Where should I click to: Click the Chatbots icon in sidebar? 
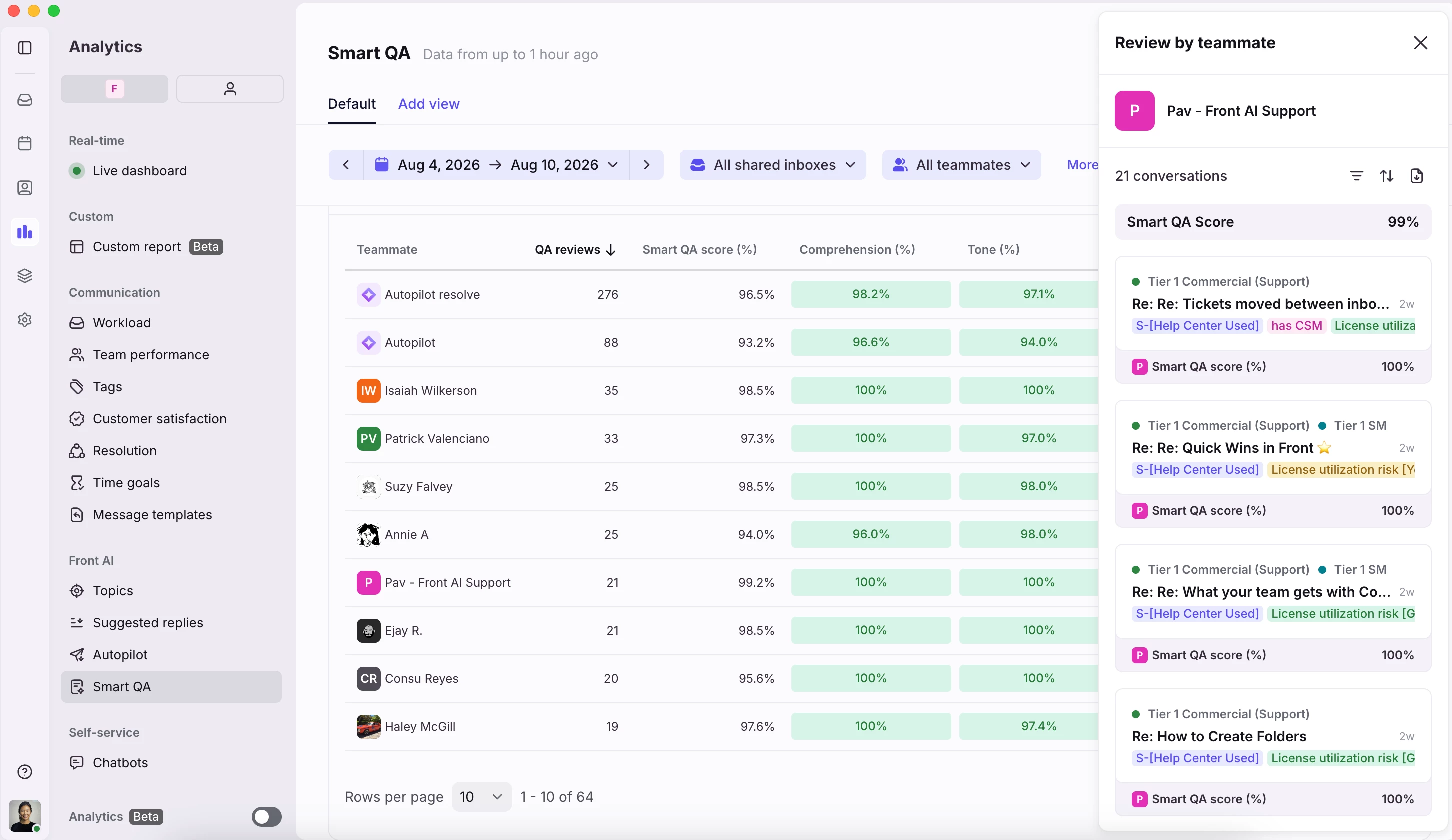click(x=76, y=763)
